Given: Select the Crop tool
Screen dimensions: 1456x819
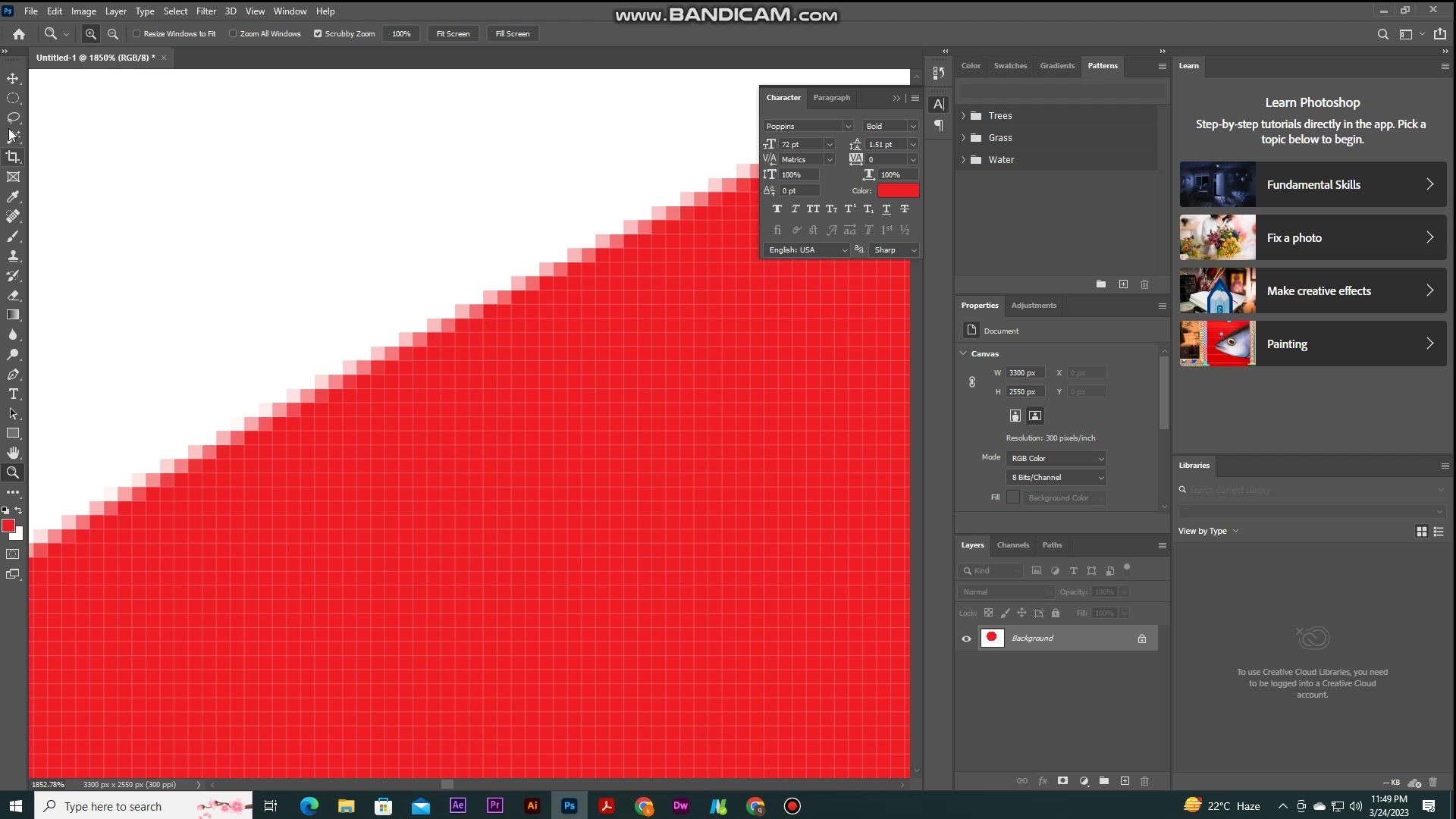Looking at the screenshot, I should 13,157.
